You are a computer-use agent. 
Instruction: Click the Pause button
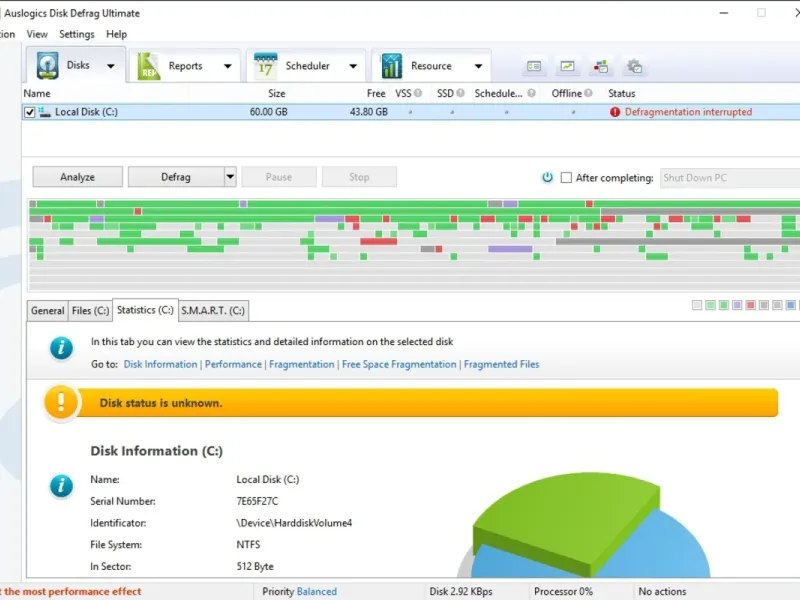(279, 177)
